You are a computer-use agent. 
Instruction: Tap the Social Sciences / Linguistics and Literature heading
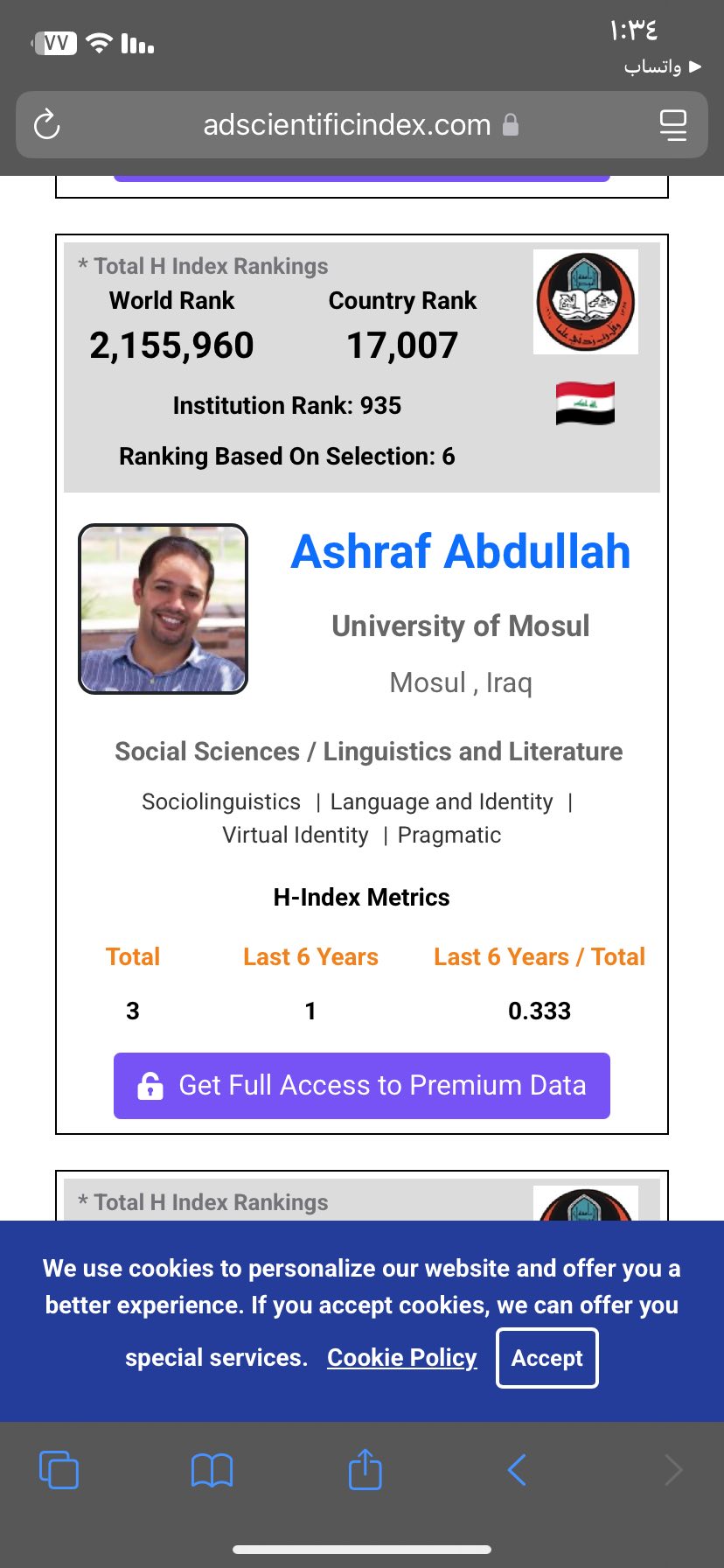pos(368,752)
